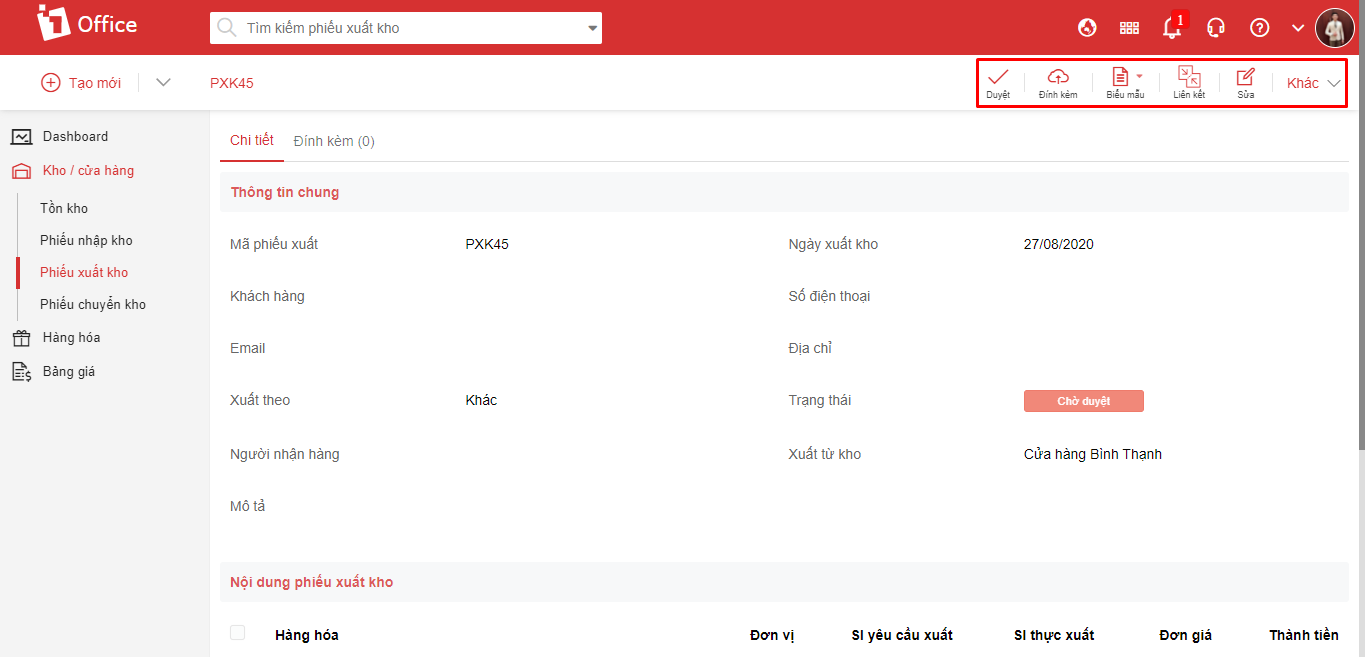The image size is (1365, 657).
Task: Click the user profile avatar
Action: pyautogui.click(x=1334, y=28)
